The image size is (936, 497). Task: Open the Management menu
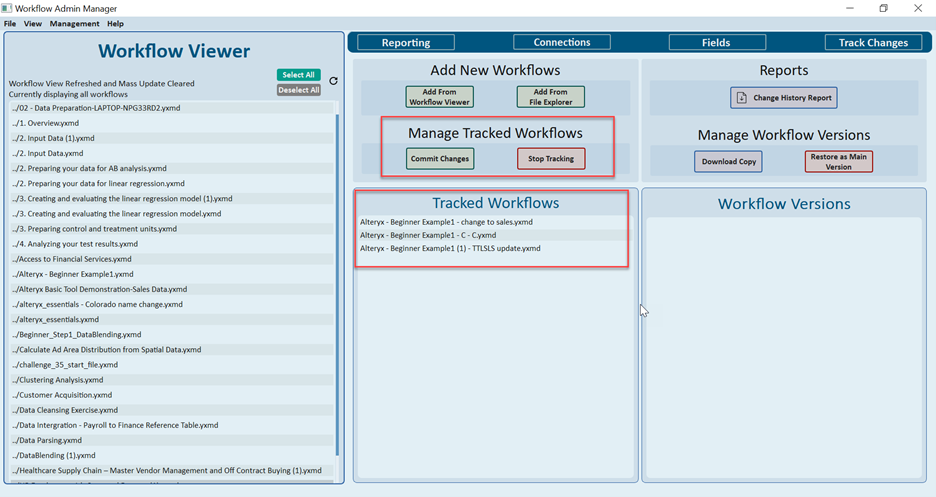[x=74, y=23]
